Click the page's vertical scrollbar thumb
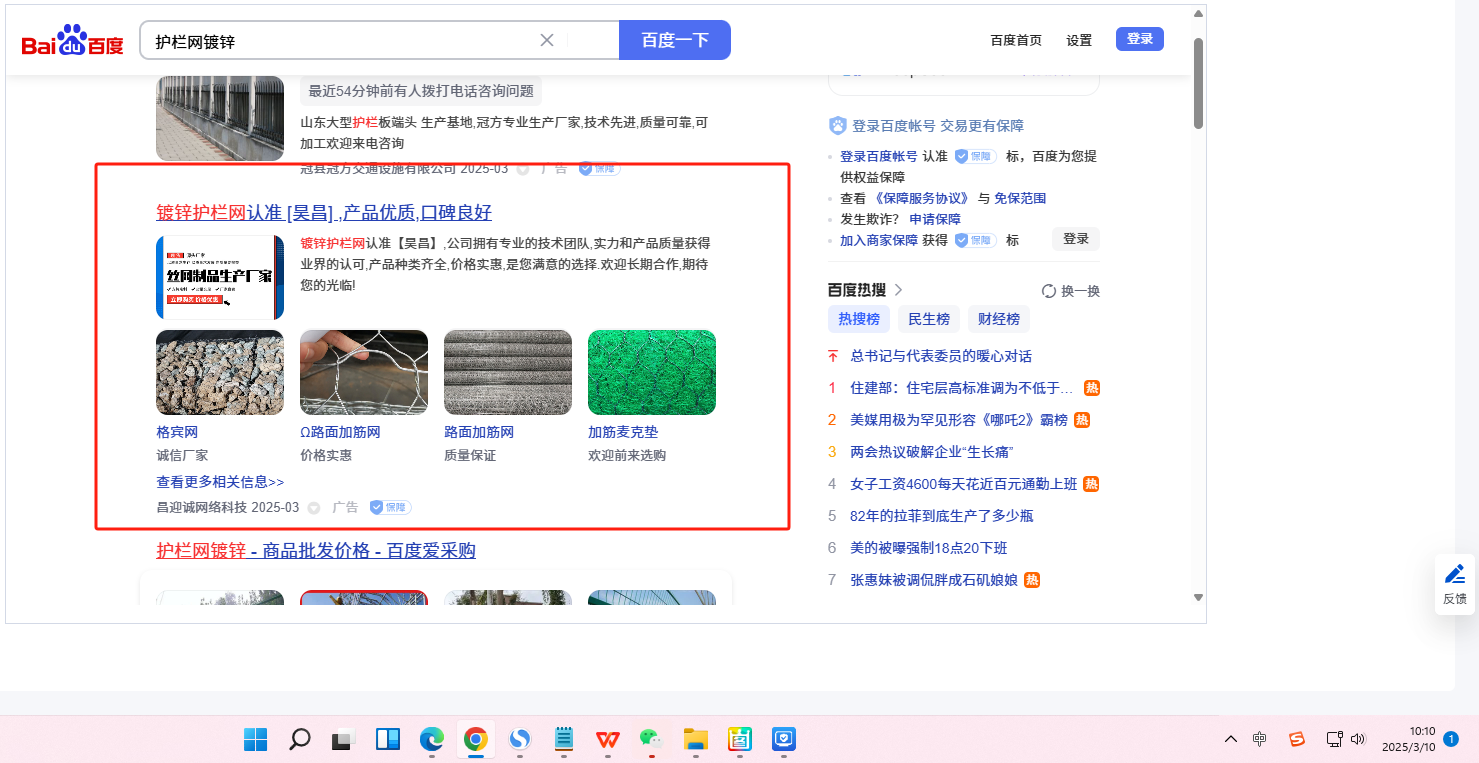 point(1198,84)
